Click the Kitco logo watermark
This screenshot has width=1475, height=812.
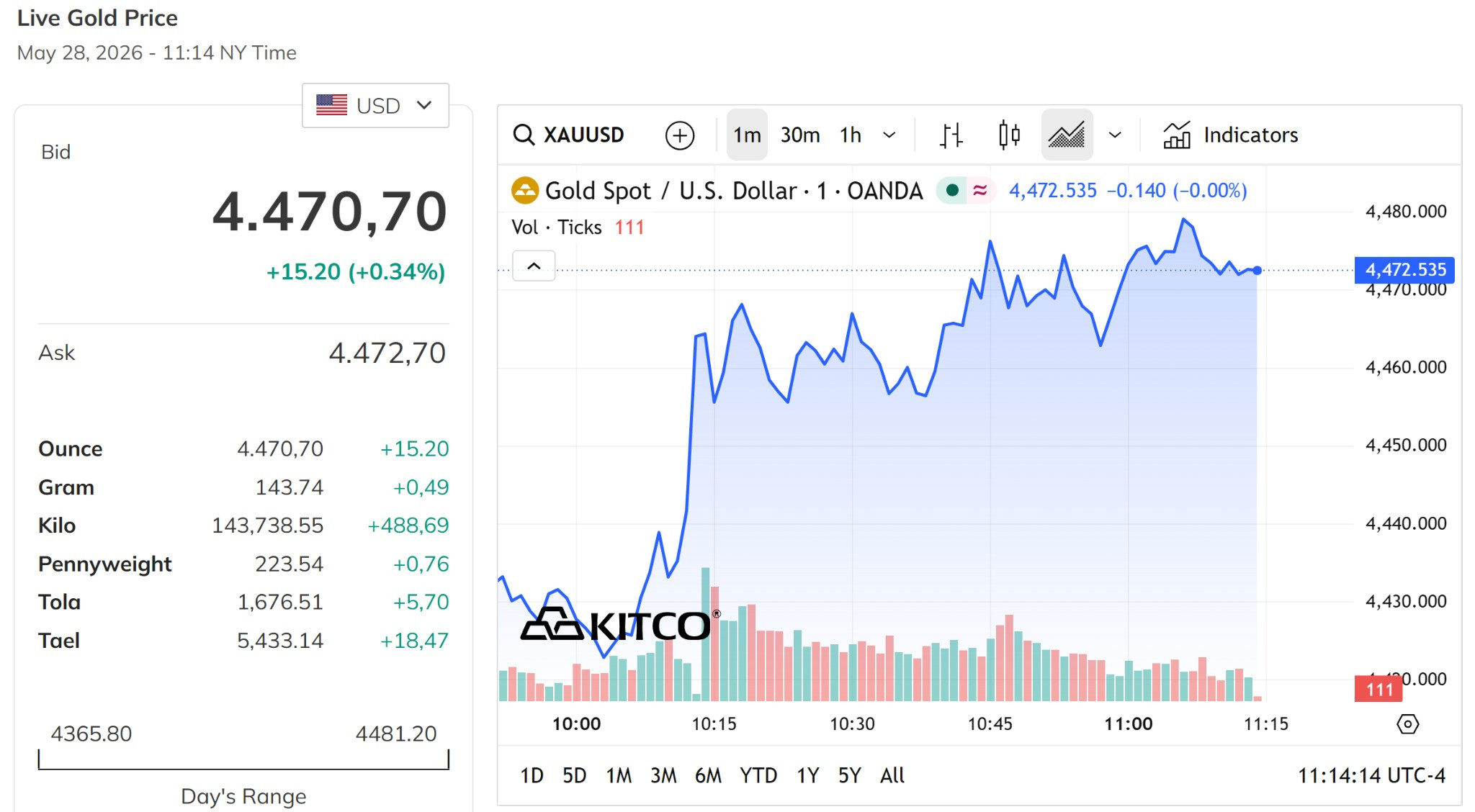pyautogui.click(x=619, y=623)
